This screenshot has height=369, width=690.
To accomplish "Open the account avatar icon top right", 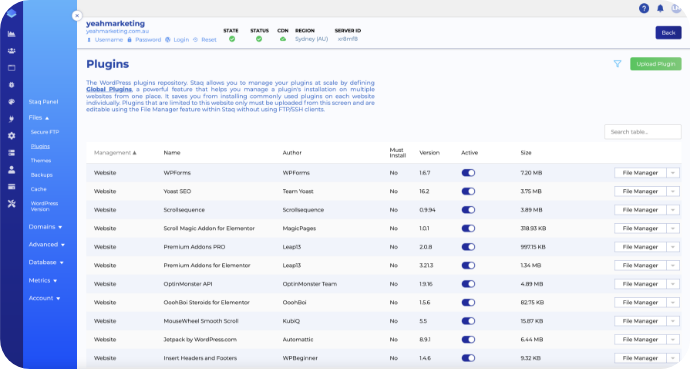I will 676,8.
